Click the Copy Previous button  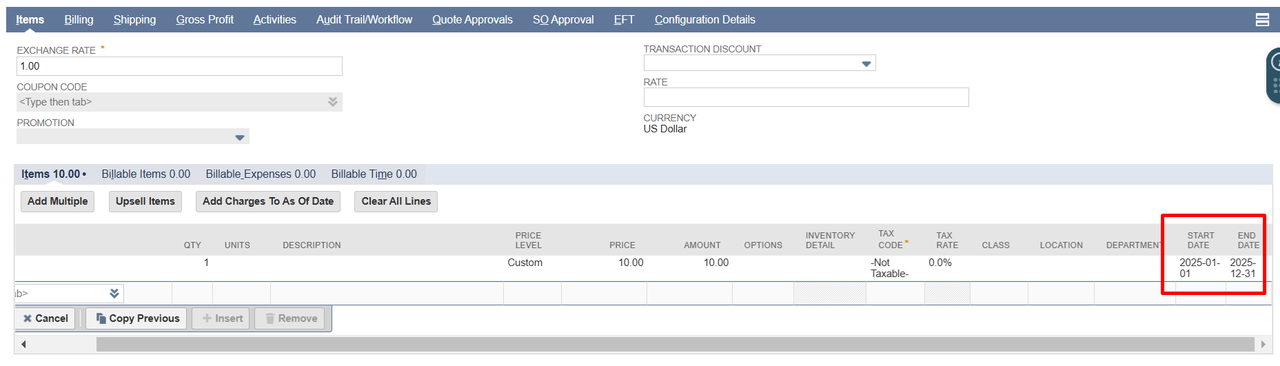click(136, 318)
